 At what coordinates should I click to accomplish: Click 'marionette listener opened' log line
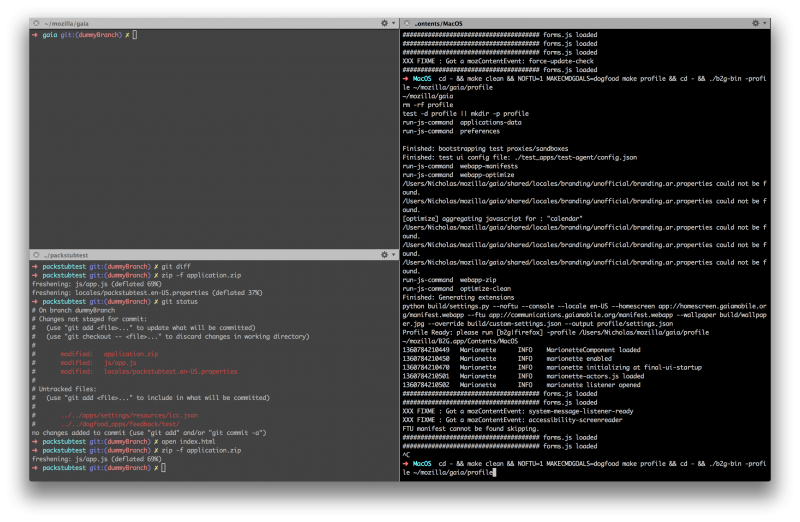[x=521, y=385]
